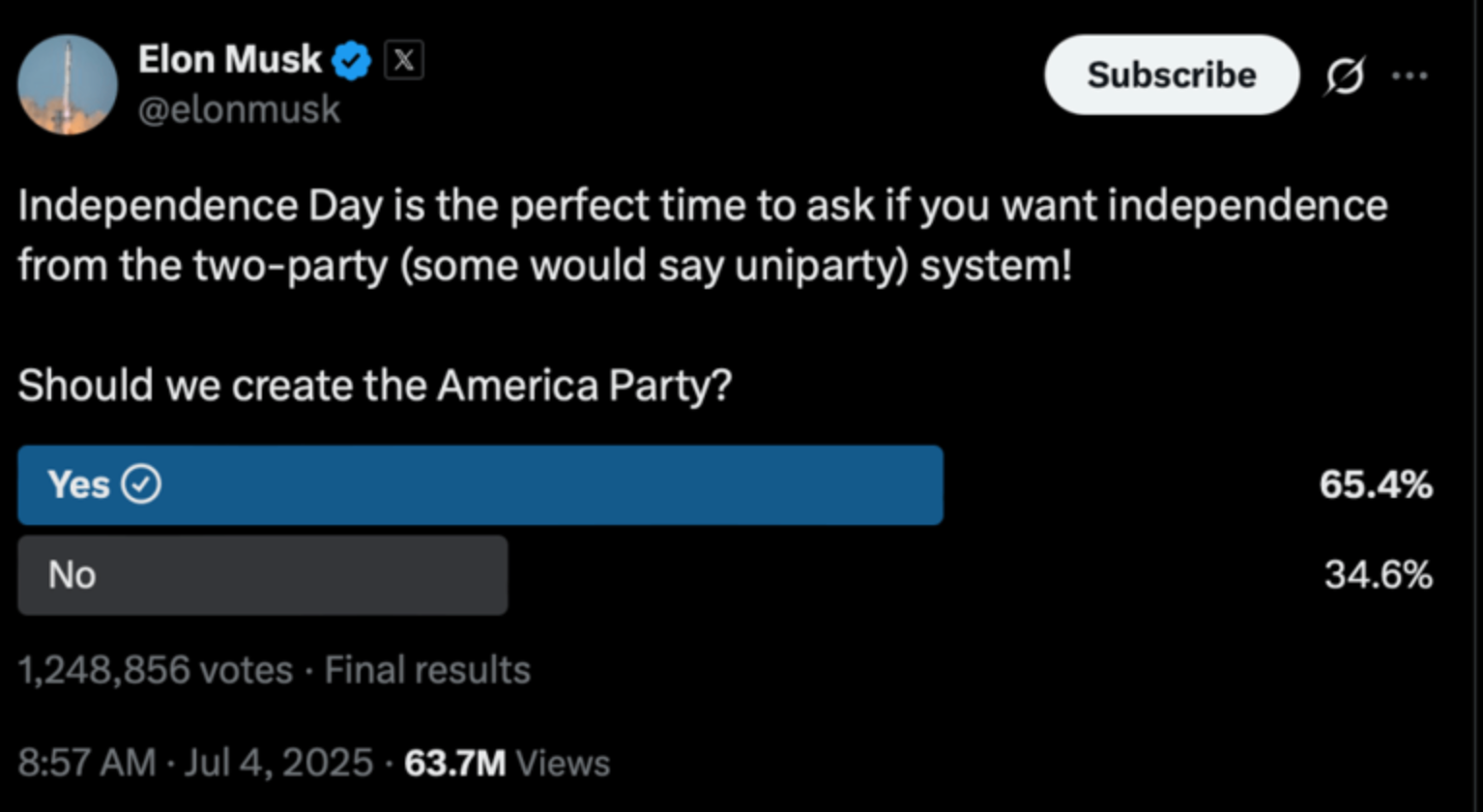Select the gray No poll option
The width and height of the screenshot is (1483, 812).
click(x=262, y=575)
